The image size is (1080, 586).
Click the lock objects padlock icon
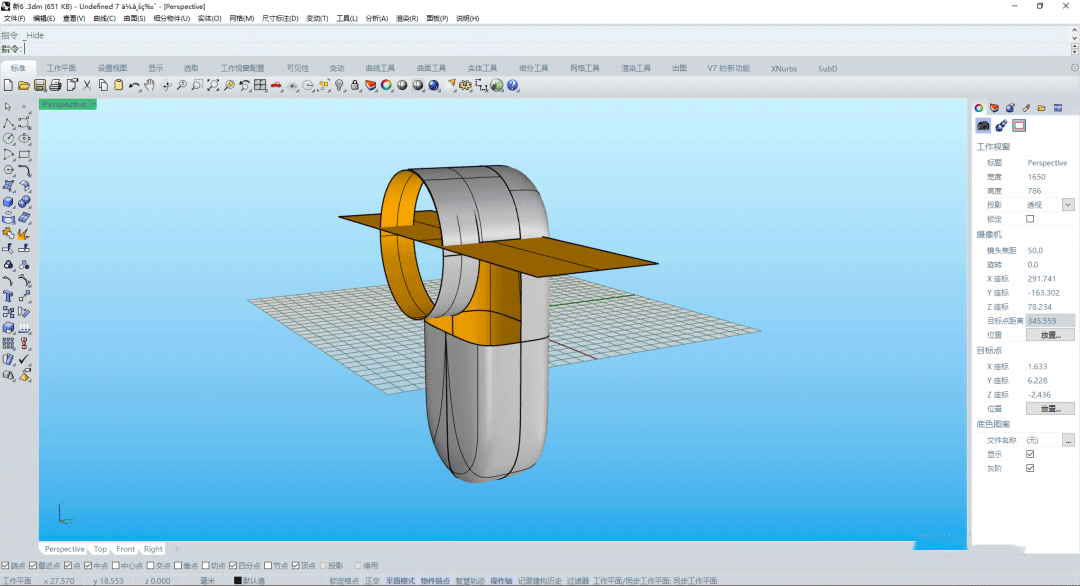point(355,86)
